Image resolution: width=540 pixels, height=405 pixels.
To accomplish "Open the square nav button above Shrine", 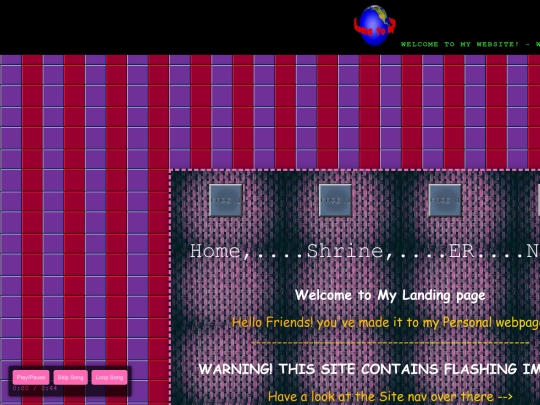I will tap(335, 200).
